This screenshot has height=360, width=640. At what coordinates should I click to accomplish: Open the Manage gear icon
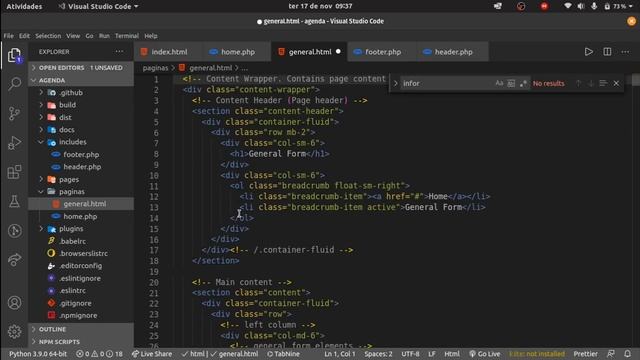pos(14,331)
